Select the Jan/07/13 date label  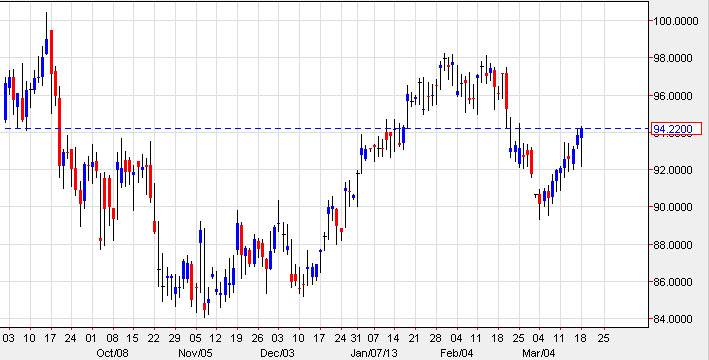pyautogui.click(x=374, y=353)
